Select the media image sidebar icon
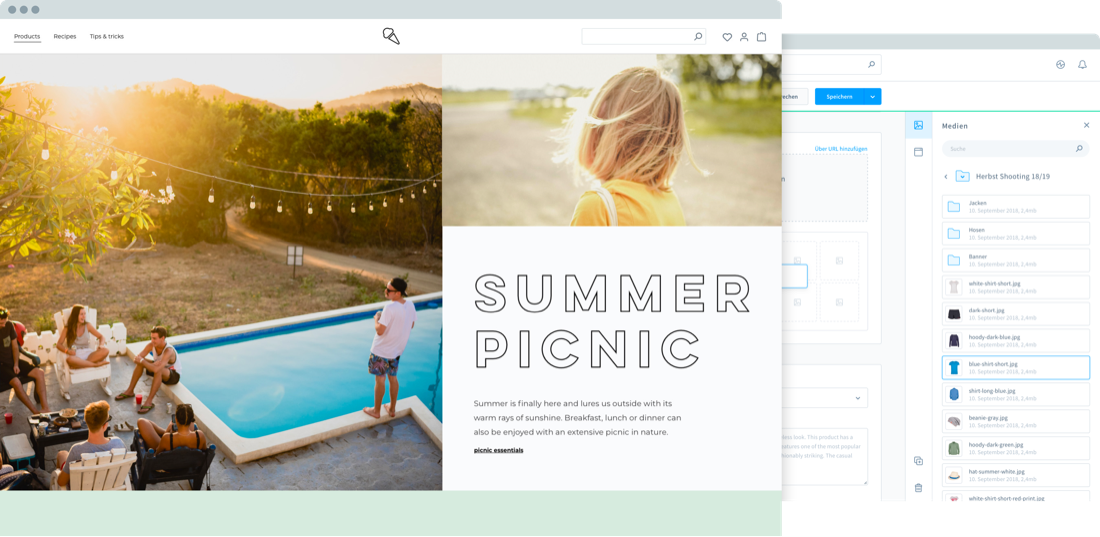 click(918, 125)
